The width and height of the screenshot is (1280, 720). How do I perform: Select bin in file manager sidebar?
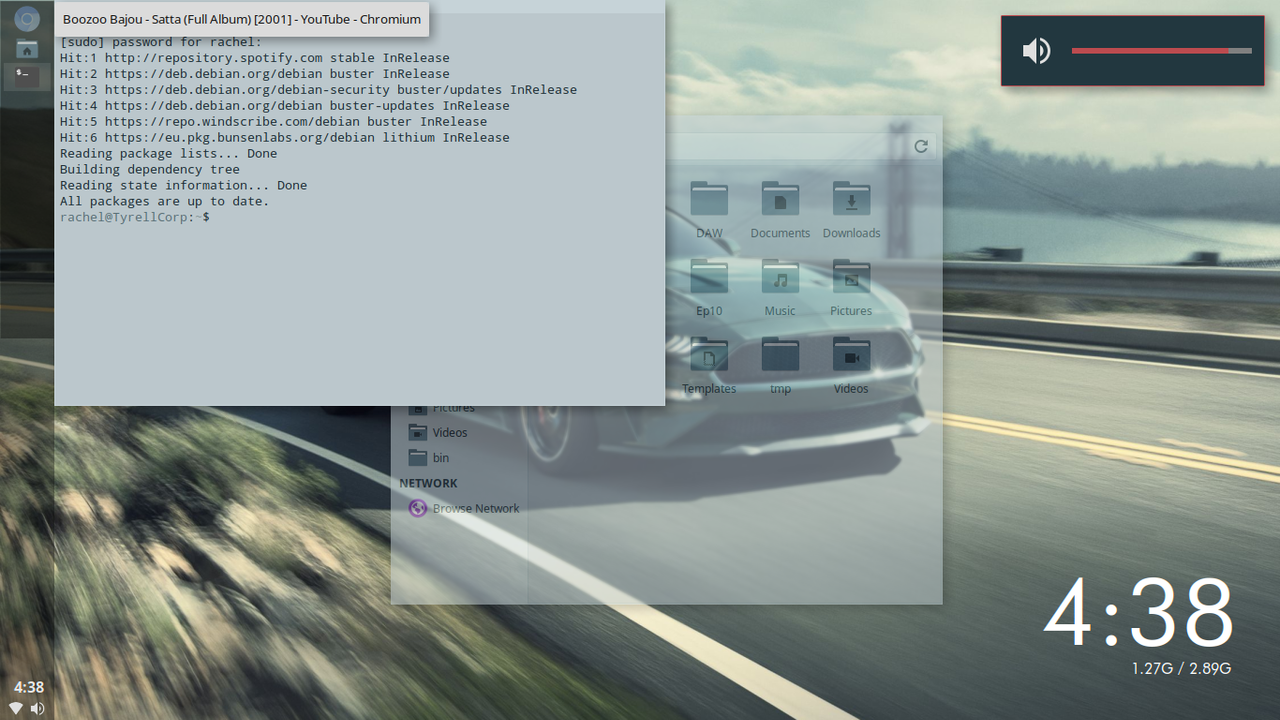pos(430,457)
